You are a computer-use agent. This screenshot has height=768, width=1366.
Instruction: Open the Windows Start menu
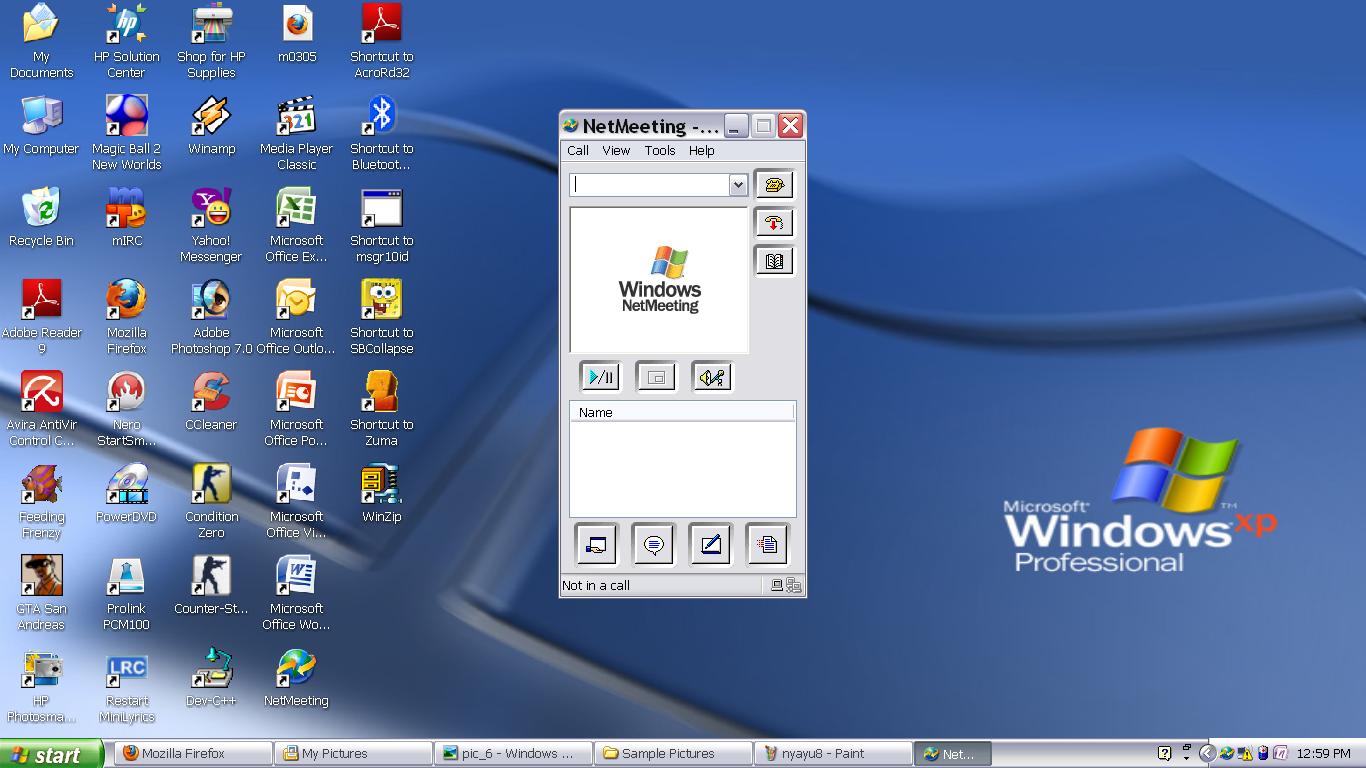(51, 754)
